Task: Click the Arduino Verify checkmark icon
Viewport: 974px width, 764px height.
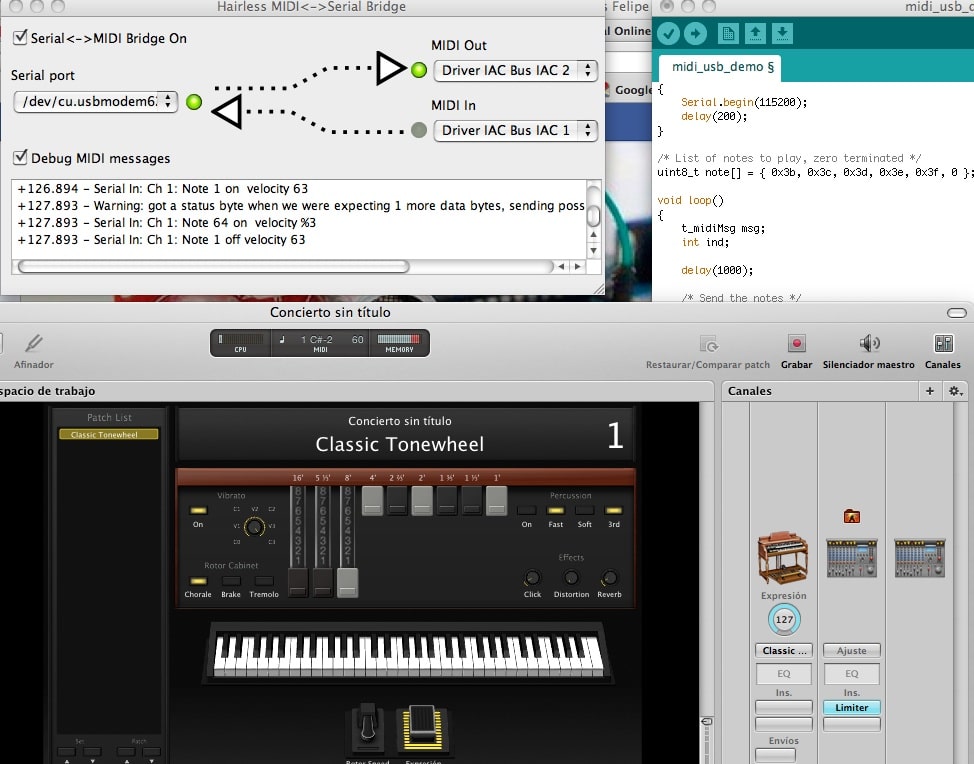Action: [x=668, y=33]
